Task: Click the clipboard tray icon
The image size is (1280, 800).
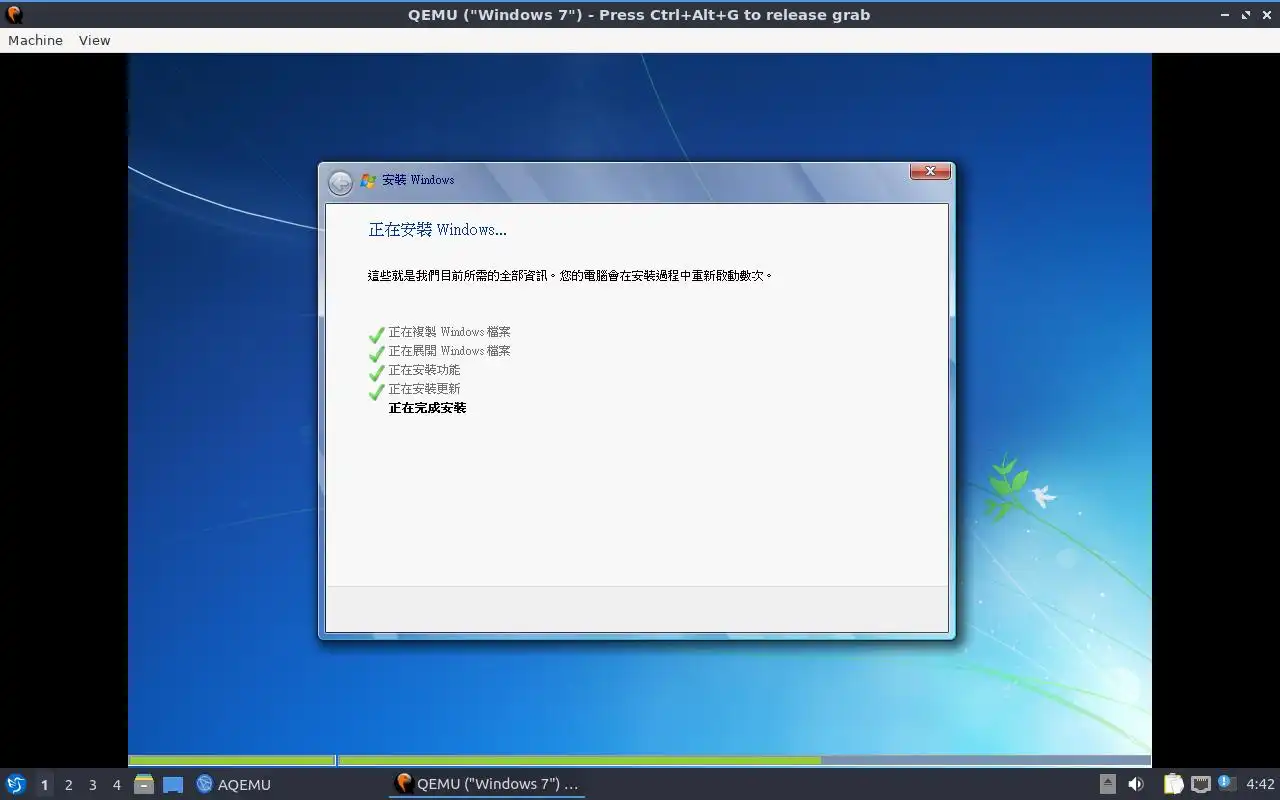Action: [x=1173, y=784]
